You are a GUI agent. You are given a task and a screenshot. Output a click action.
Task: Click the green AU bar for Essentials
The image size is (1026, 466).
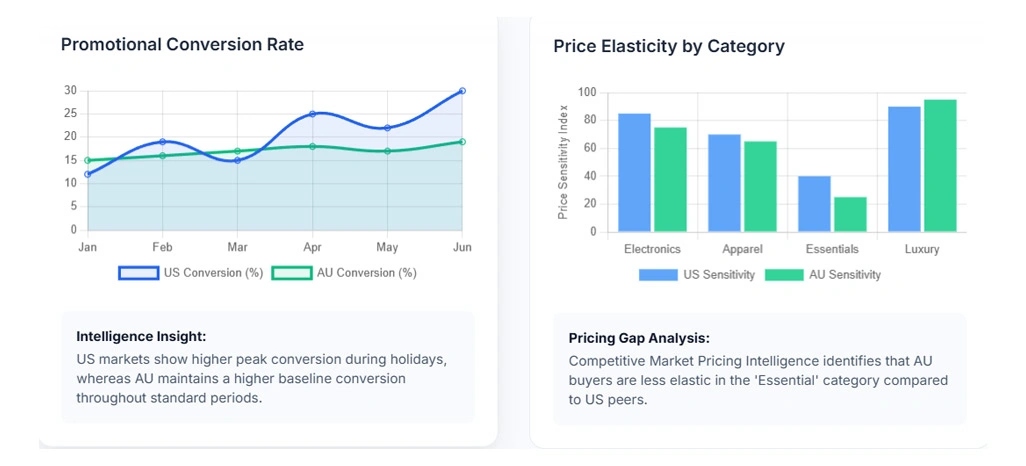coord(850,214)
